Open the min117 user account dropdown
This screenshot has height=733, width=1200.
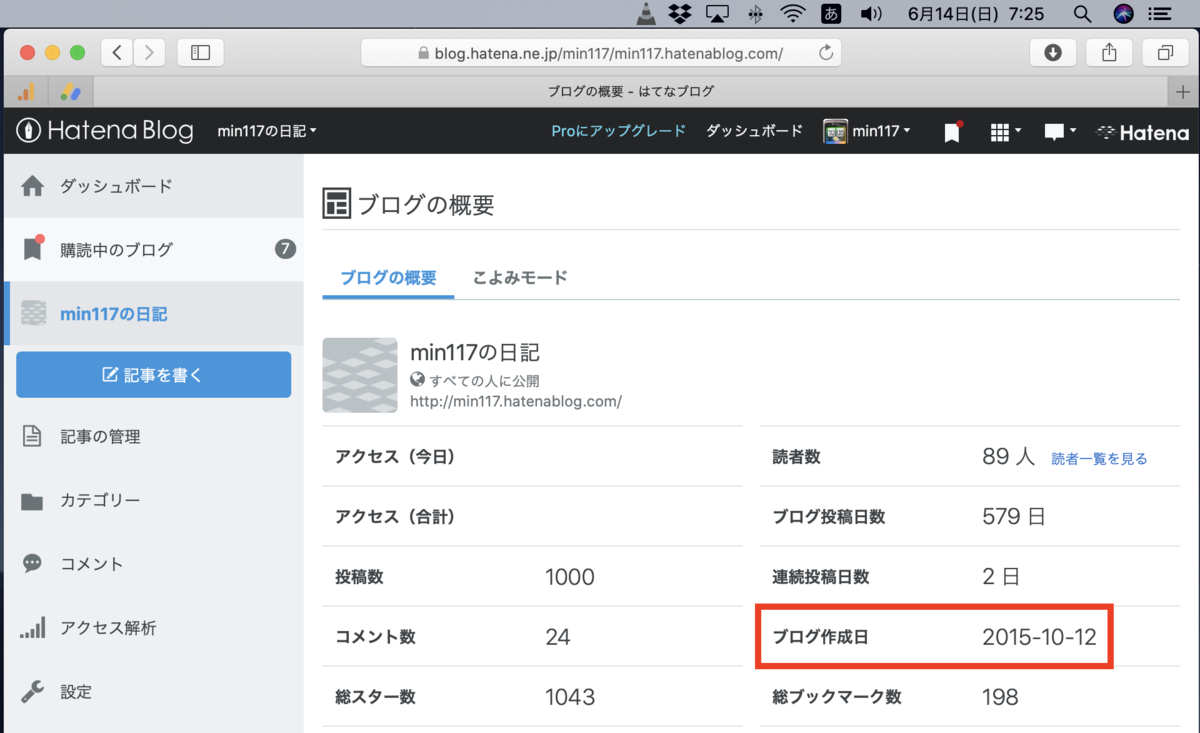click(x=866, y=131)
